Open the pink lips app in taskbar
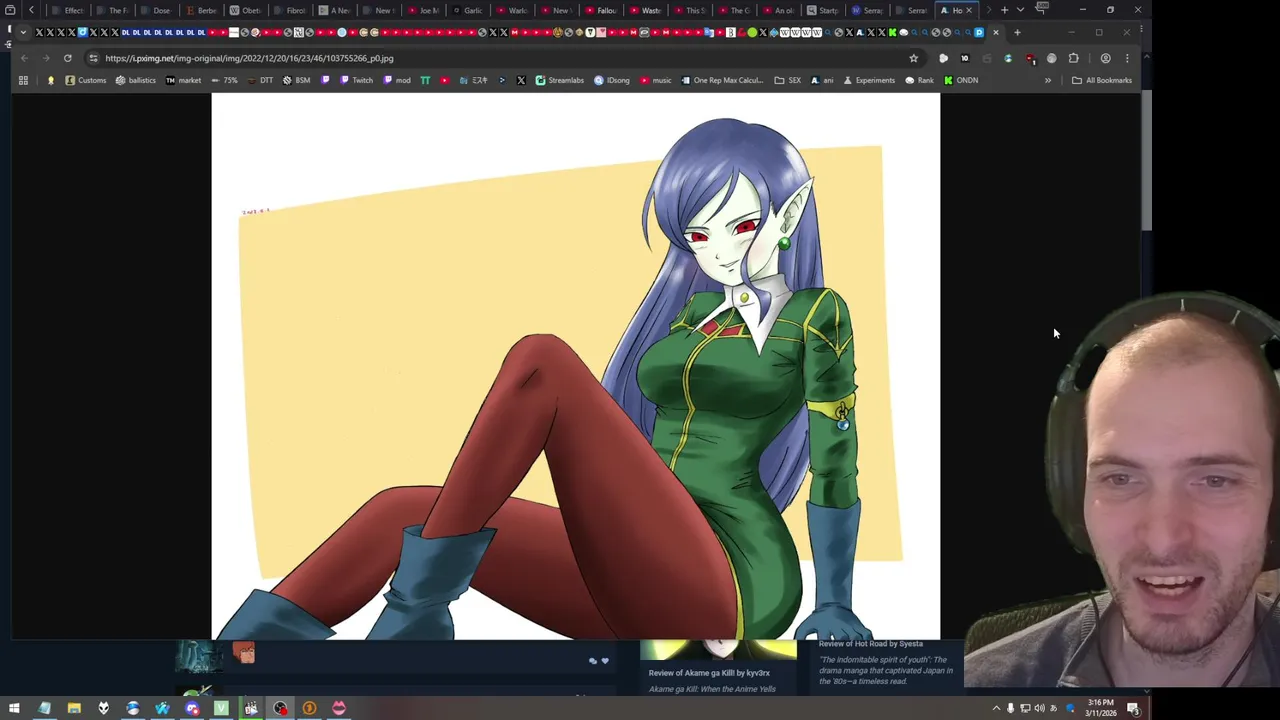Image resolution: width=1280 pixels, height=720 pixels. (x=338, y=708)
